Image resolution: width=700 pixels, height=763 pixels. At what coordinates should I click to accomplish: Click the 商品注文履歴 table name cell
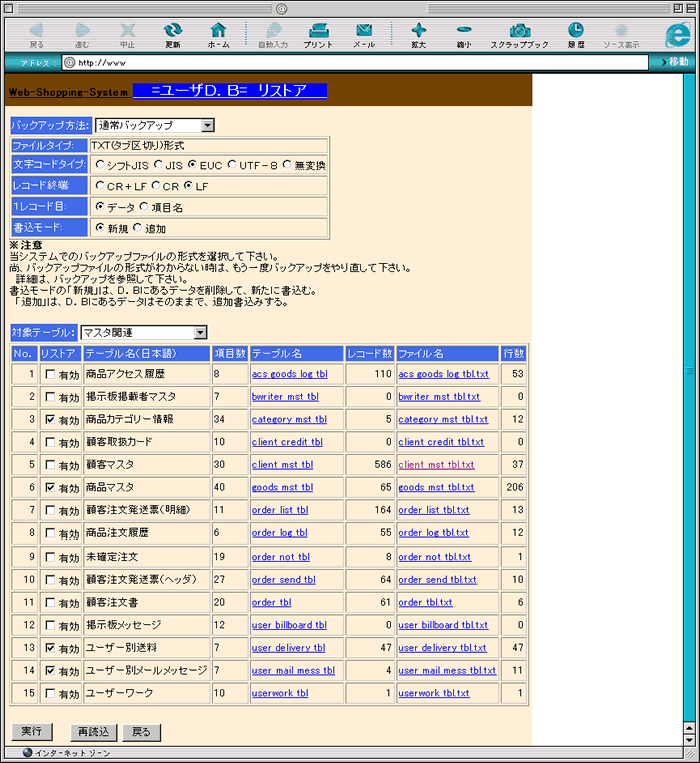point(147,533)
